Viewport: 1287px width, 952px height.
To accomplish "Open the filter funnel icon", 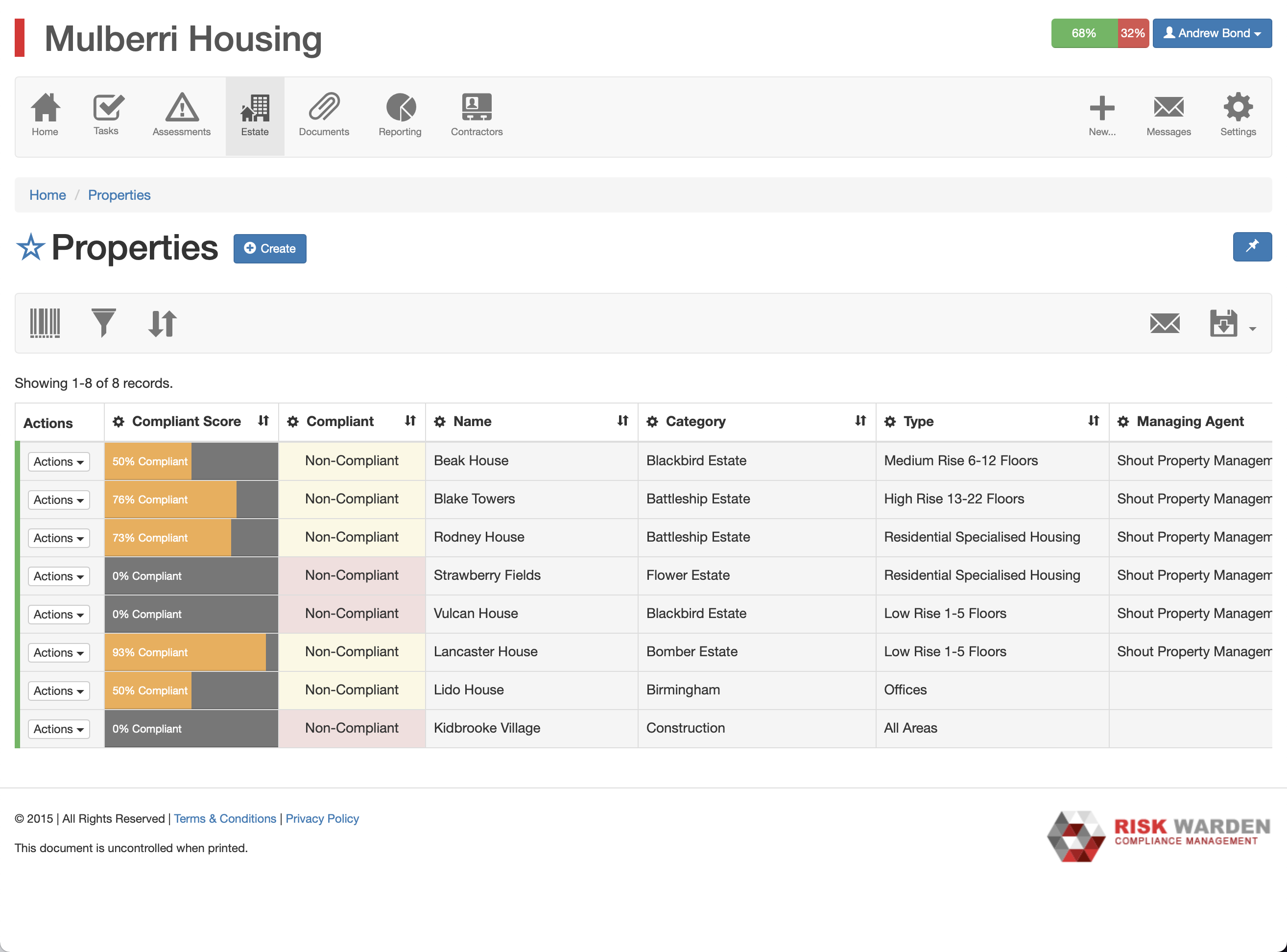I will [104, 323].
